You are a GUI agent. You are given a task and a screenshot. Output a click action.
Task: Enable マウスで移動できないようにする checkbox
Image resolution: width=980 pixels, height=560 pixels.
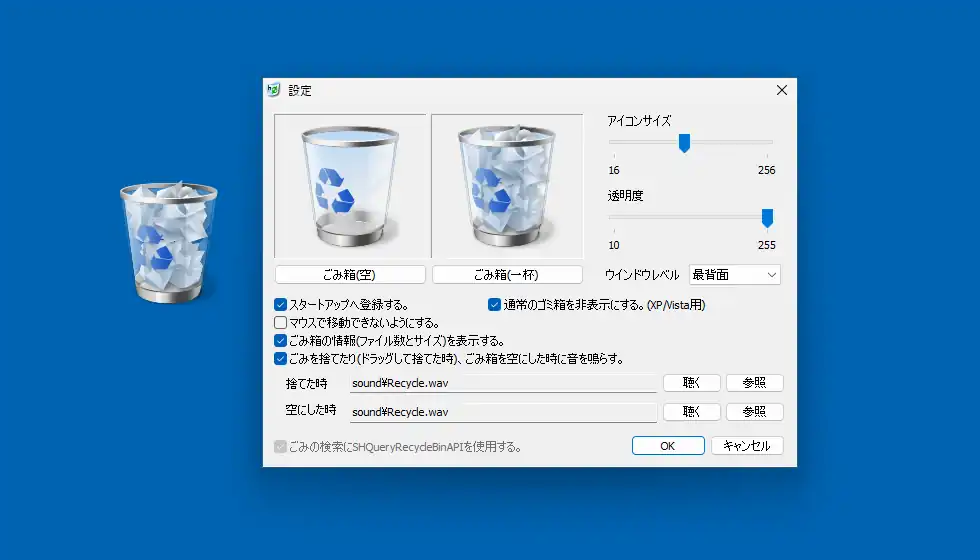click(x=281, y=322)
